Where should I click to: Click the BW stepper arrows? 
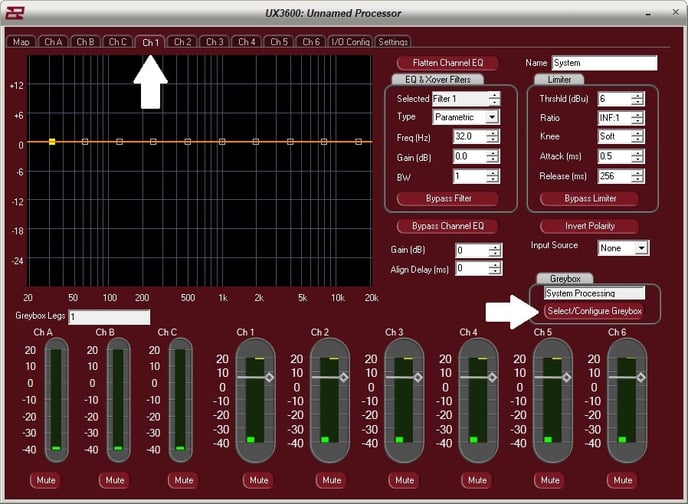point(493,176)
